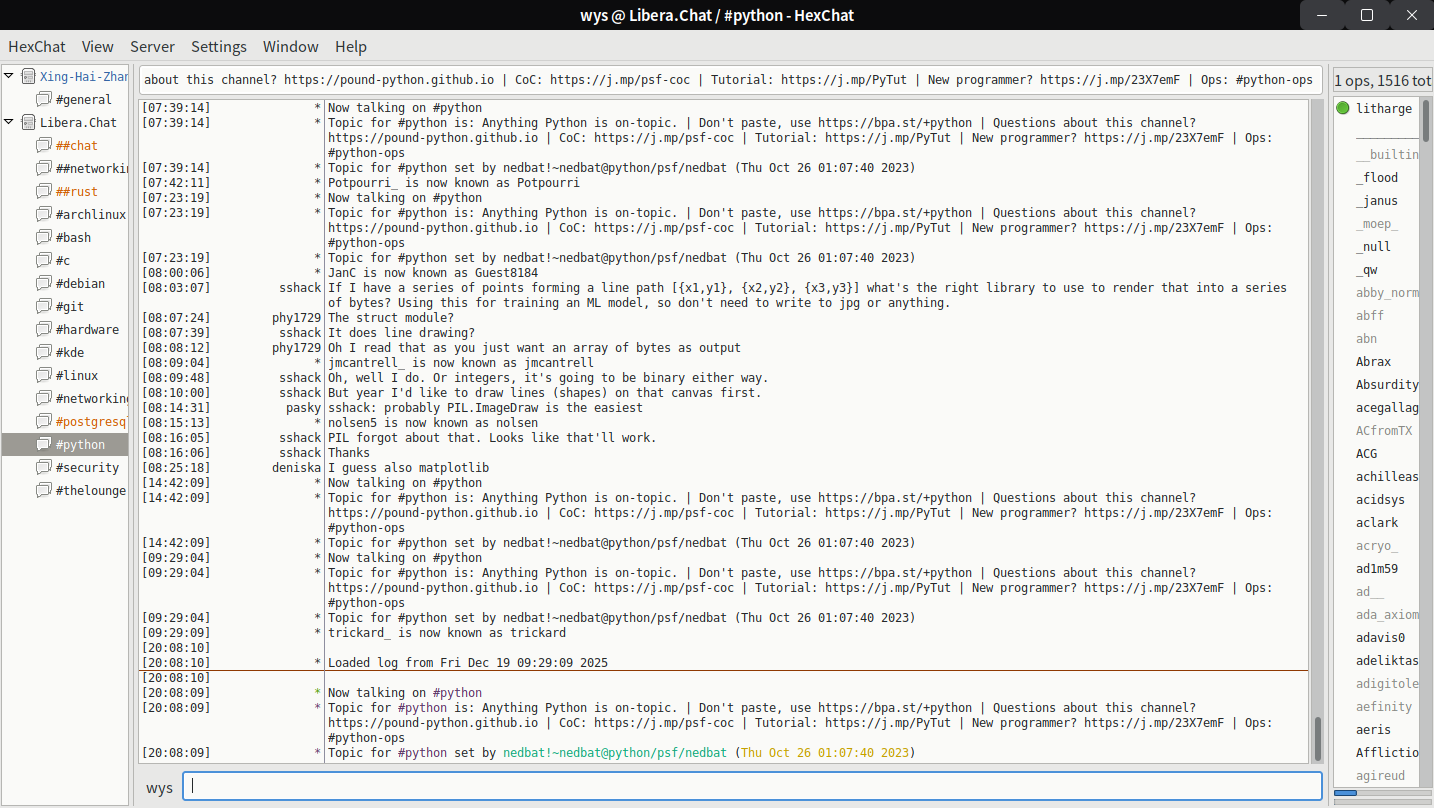Open the Server menu
1434x808 pixels.
pyautogui.click(x=152, y=46)
